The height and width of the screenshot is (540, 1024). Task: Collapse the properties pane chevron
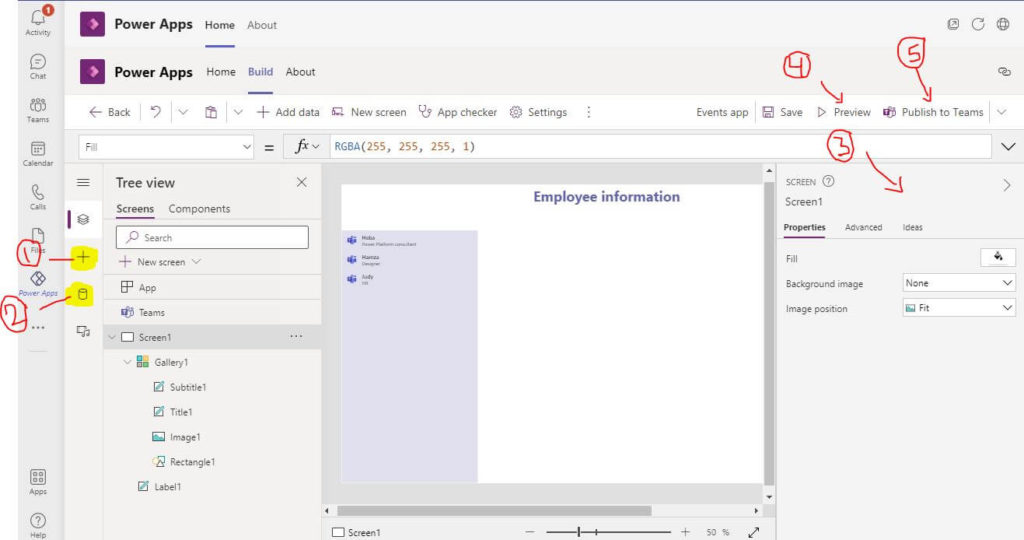(x=1006, y=185)
